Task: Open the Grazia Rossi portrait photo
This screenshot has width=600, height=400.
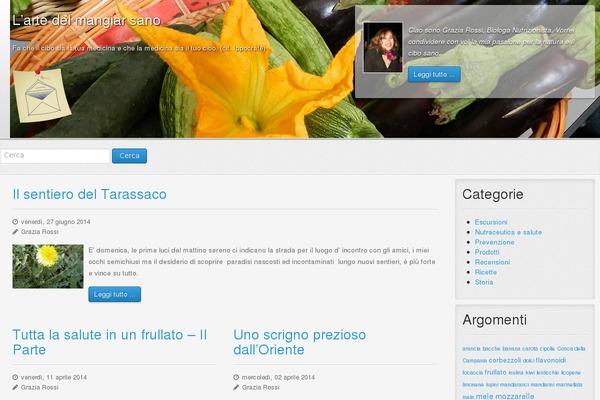Action: 383,47
